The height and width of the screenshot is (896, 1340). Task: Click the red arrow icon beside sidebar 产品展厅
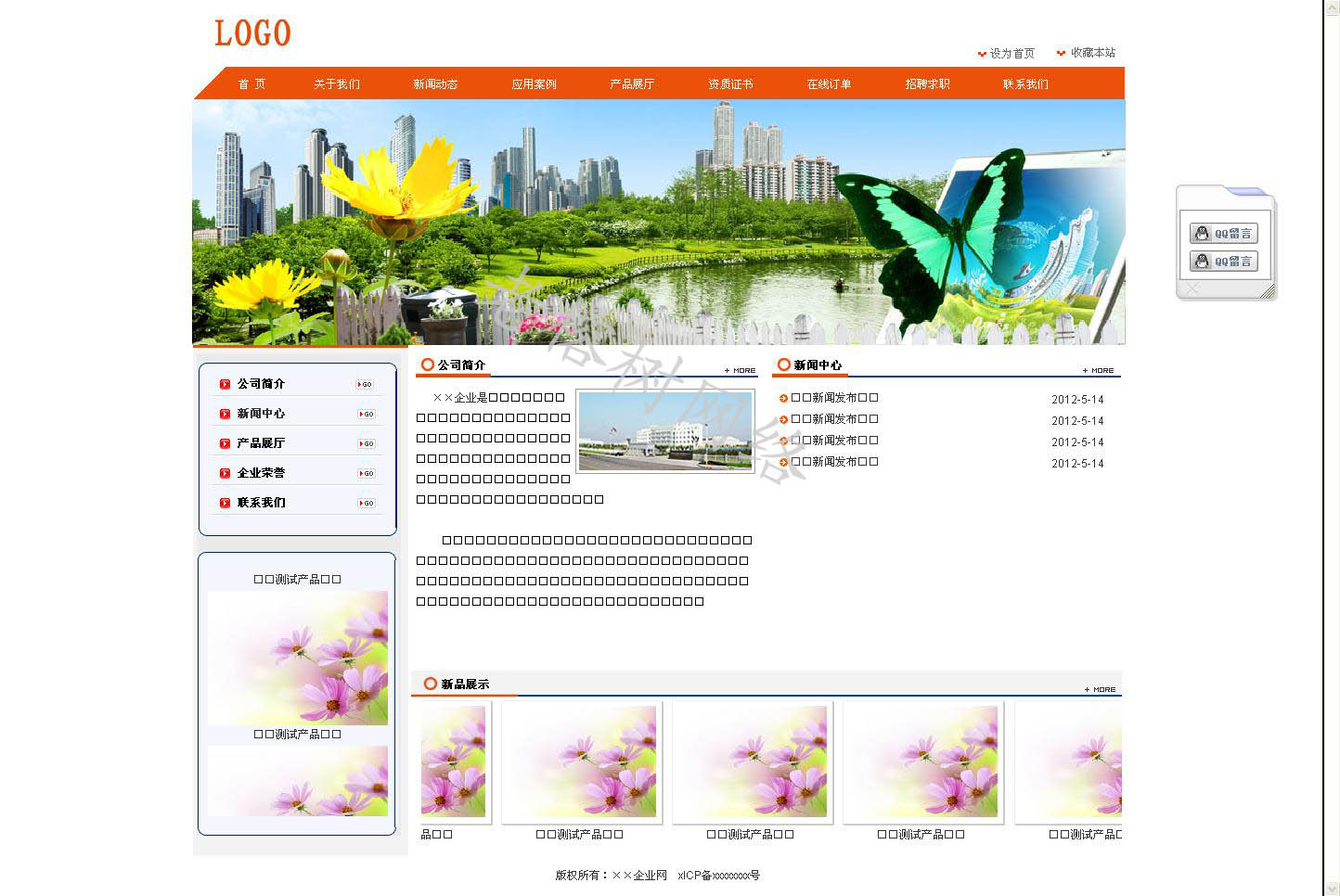point(225,443)
